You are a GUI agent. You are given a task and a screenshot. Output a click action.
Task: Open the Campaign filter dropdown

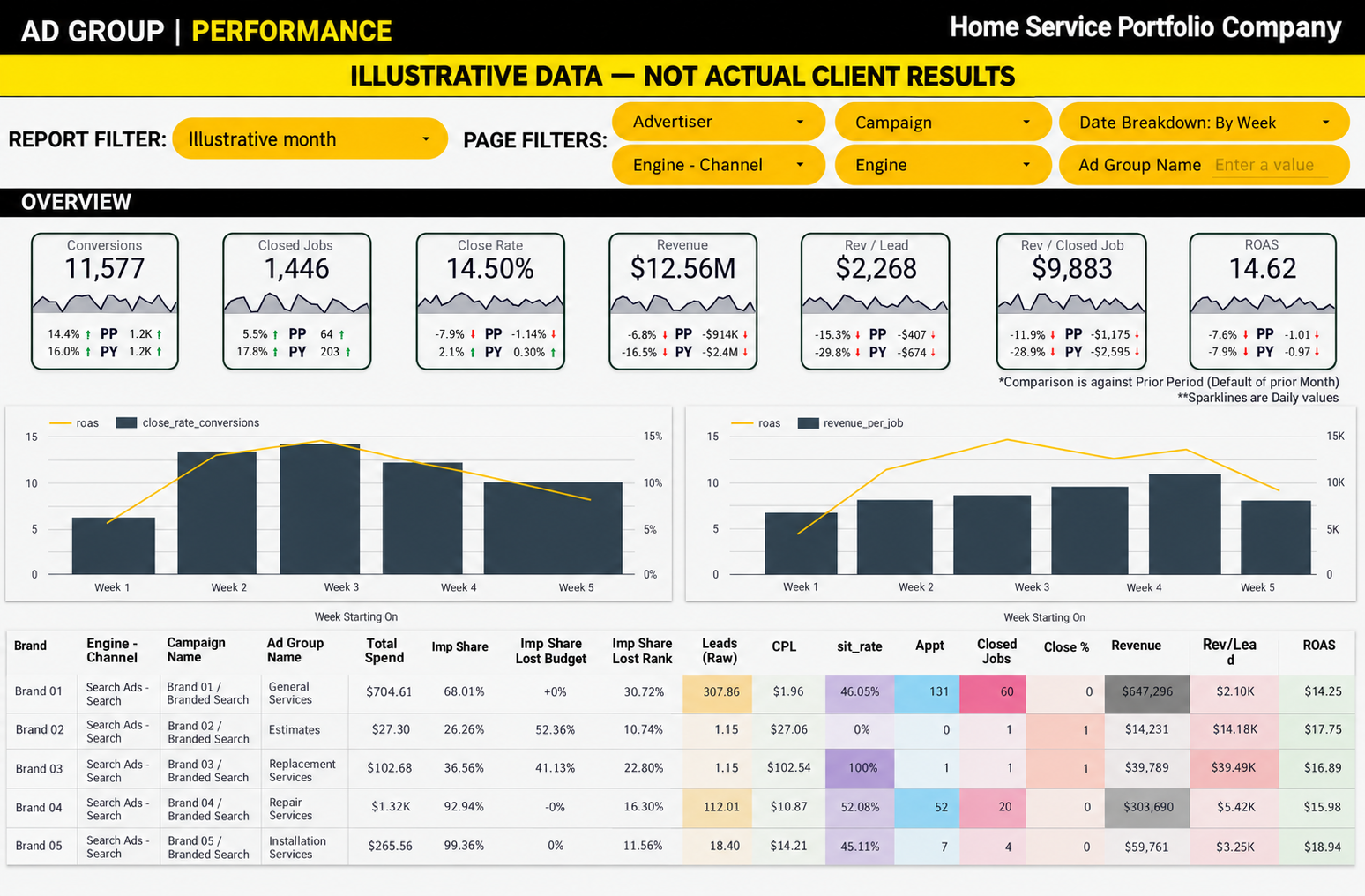(943, 123)
